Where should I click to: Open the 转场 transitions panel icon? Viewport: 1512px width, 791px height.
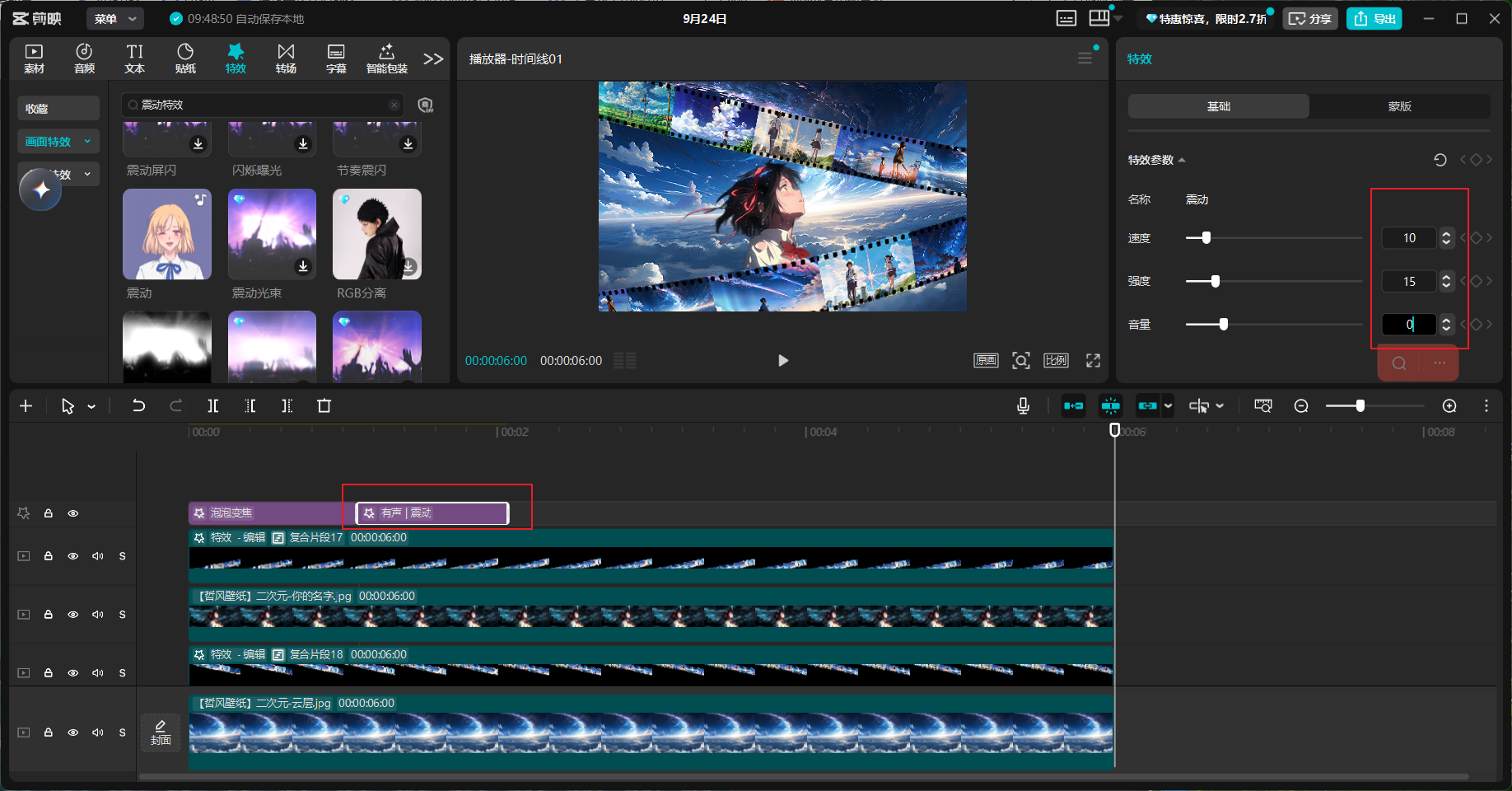286,59
